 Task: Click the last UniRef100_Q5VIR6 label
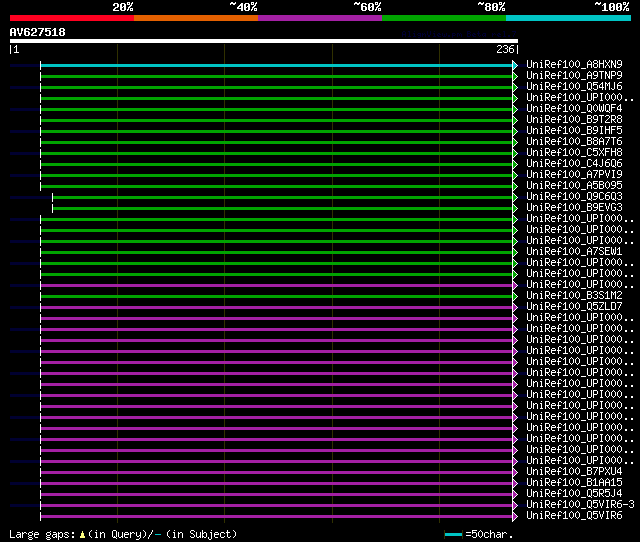pyautogui.click(x=574, y=516)
